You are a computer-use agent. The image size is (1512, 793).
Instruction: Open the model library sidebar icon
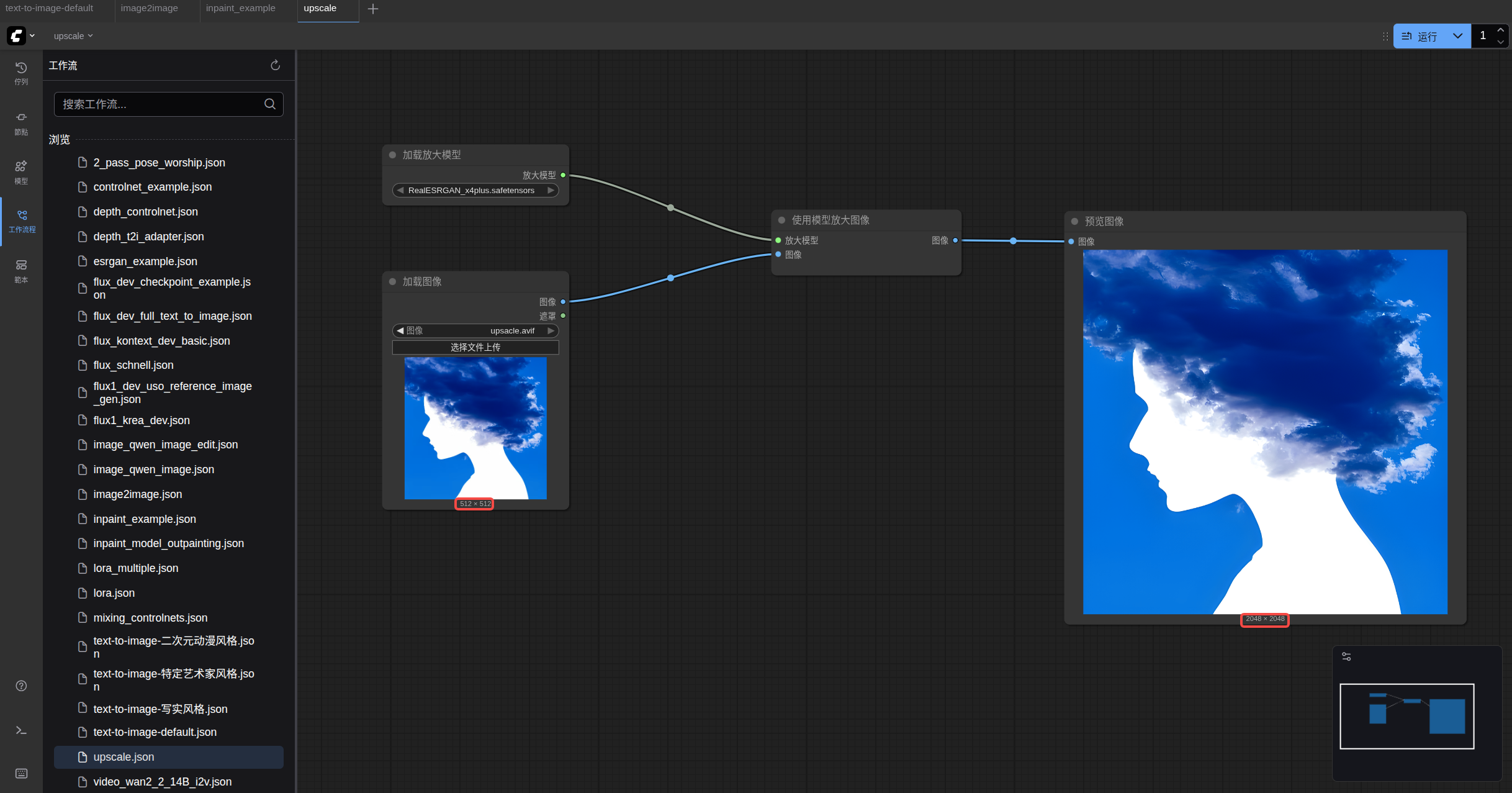(21, 173)
